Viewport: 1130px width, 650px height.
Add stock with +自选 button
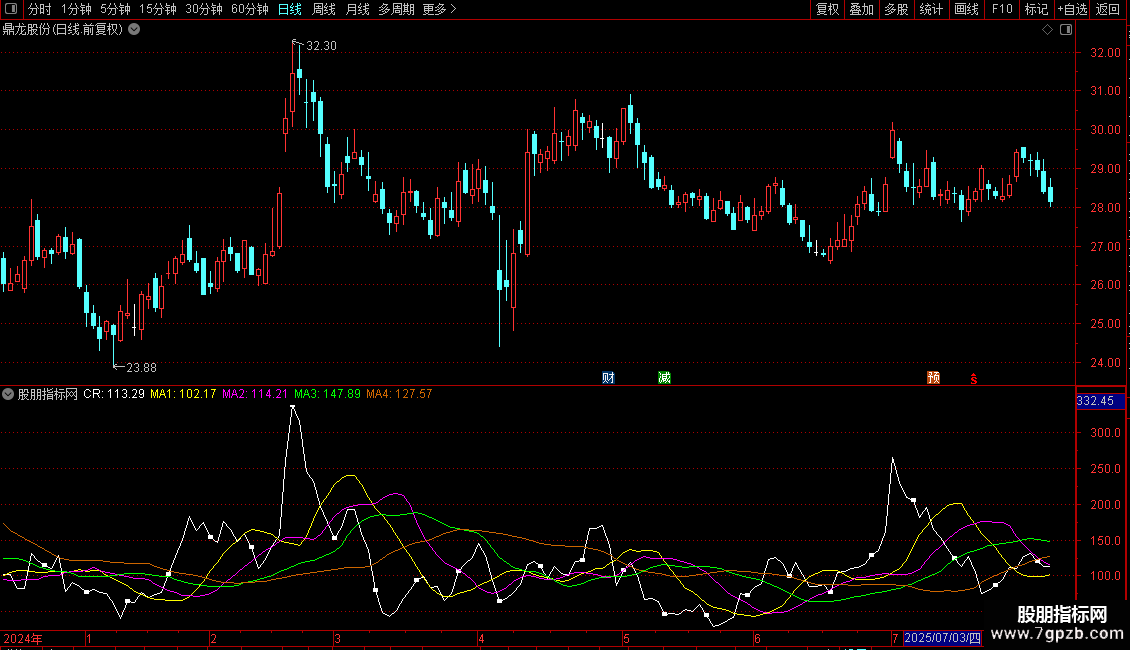tap(1072, 9)
